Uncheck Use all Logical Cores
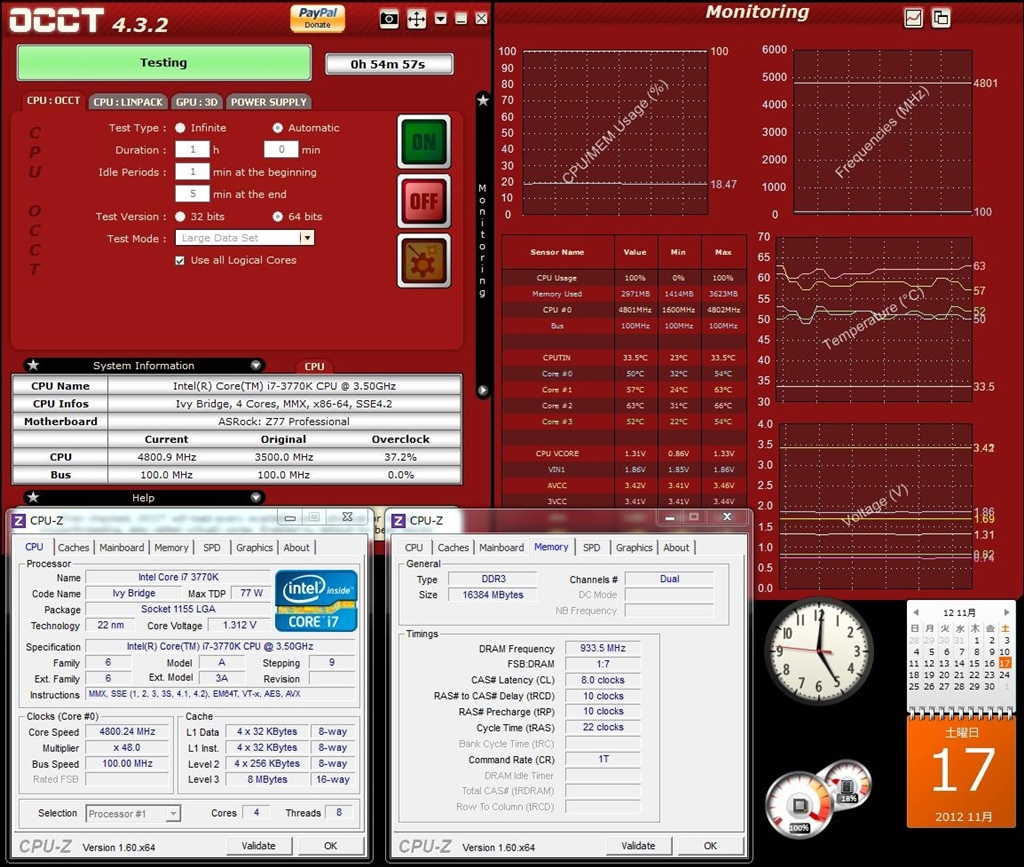The height and width of the screenshot is (867, 1024). pyautogui.click(x=180, y=261)
